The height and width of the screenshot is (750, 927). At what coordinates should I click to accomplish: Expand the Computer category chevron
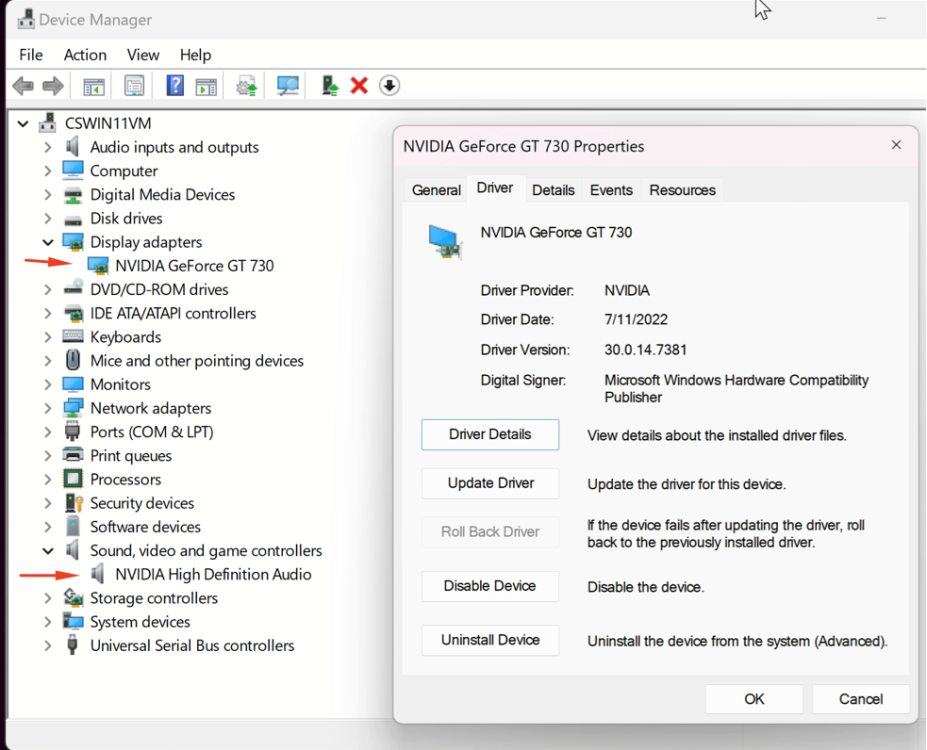[48, 171]
